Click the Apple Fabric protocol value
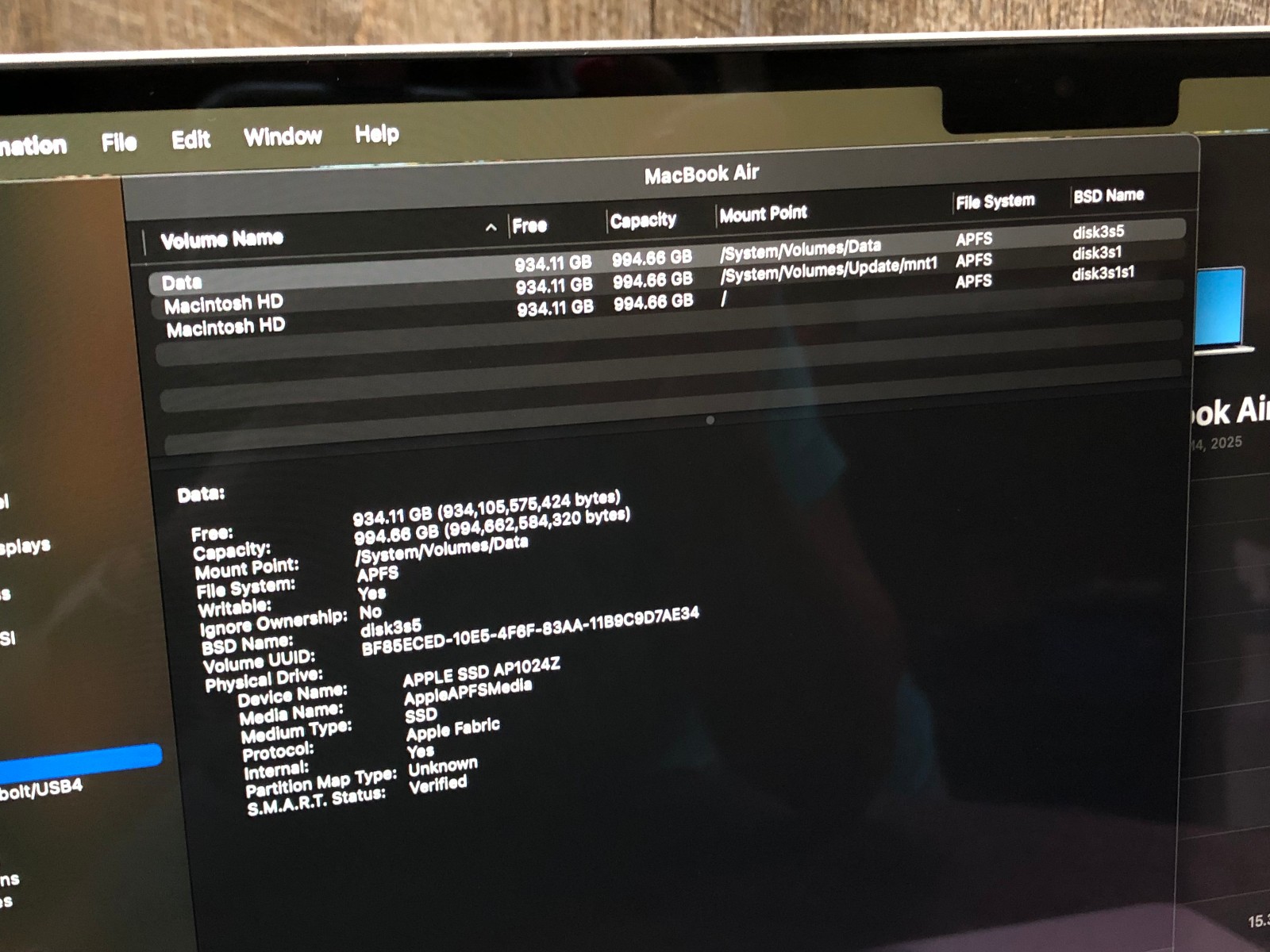Image resolution: width=1270 pixels, height=952 pixels. [x=452, y=729]
